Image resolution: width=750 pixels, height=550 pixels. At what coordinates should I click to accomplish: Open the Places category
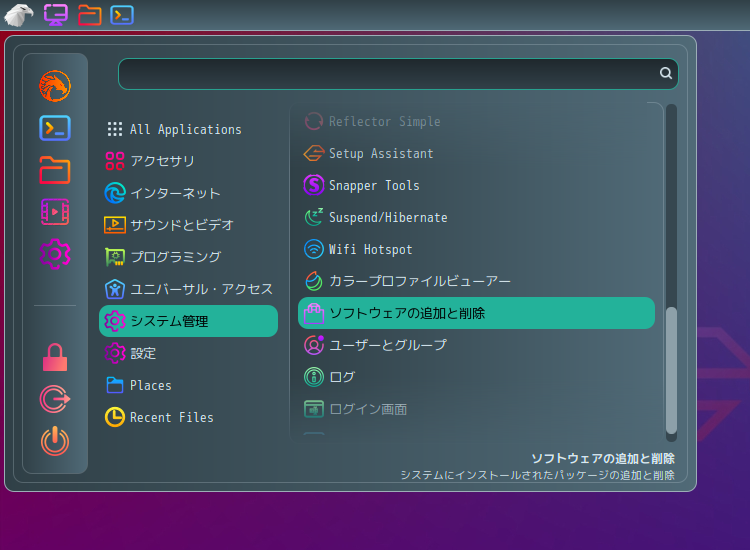[x=188, y=385]
